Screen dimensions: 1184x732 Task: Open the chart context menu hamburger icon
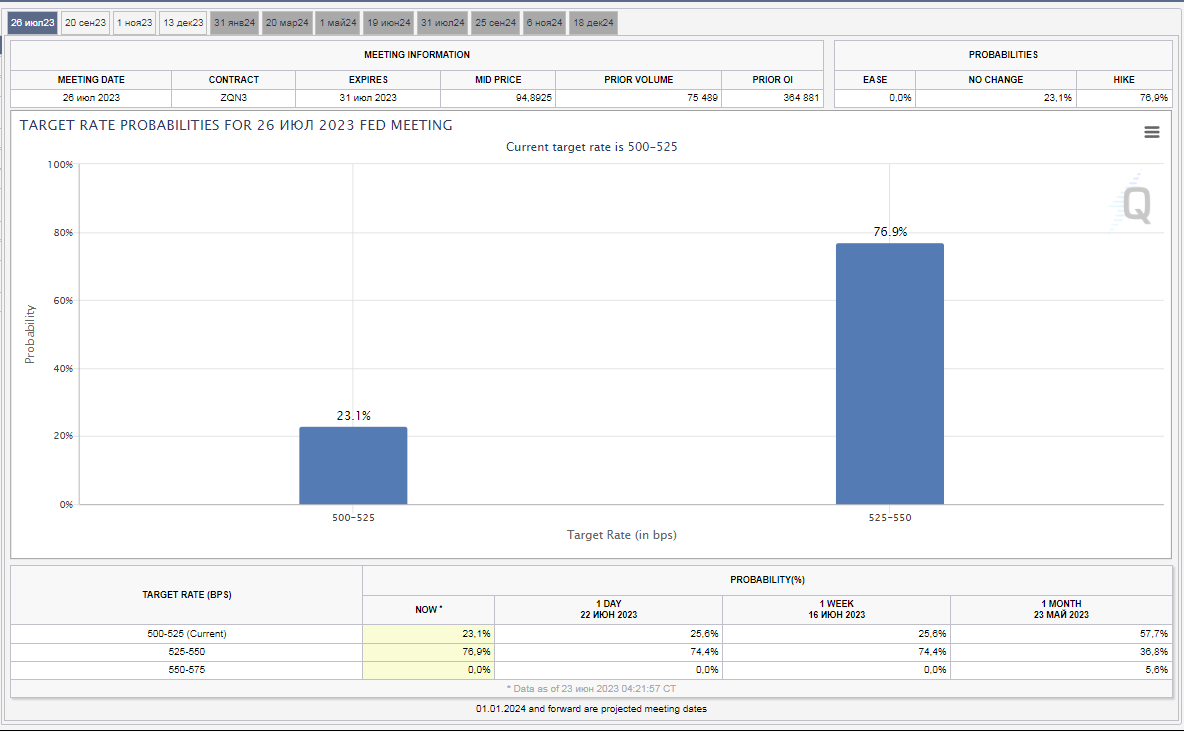1152,132
